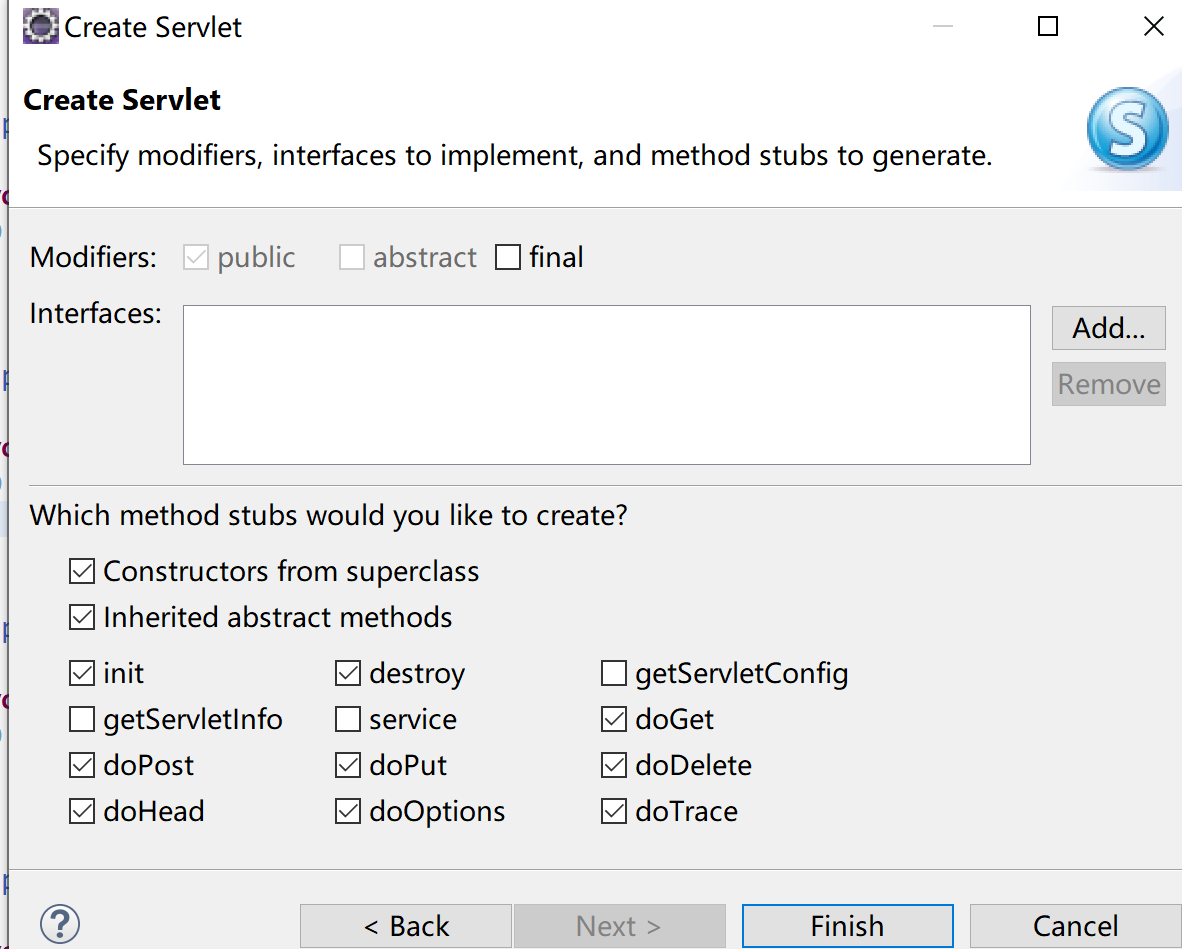Click the servlet wizard S logo
The height and width of the screenshot is (949, 1182).
pyautogui.click(x=1127, y=128)
